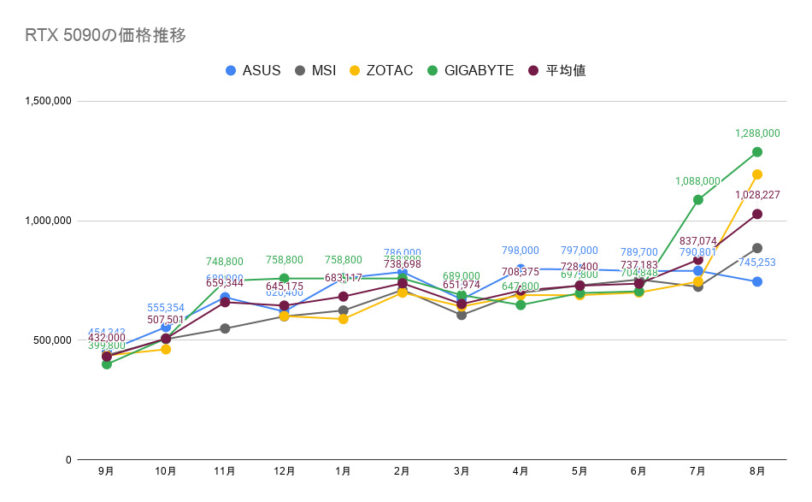Select the gray MSI data point at 11月

point(225,328)
